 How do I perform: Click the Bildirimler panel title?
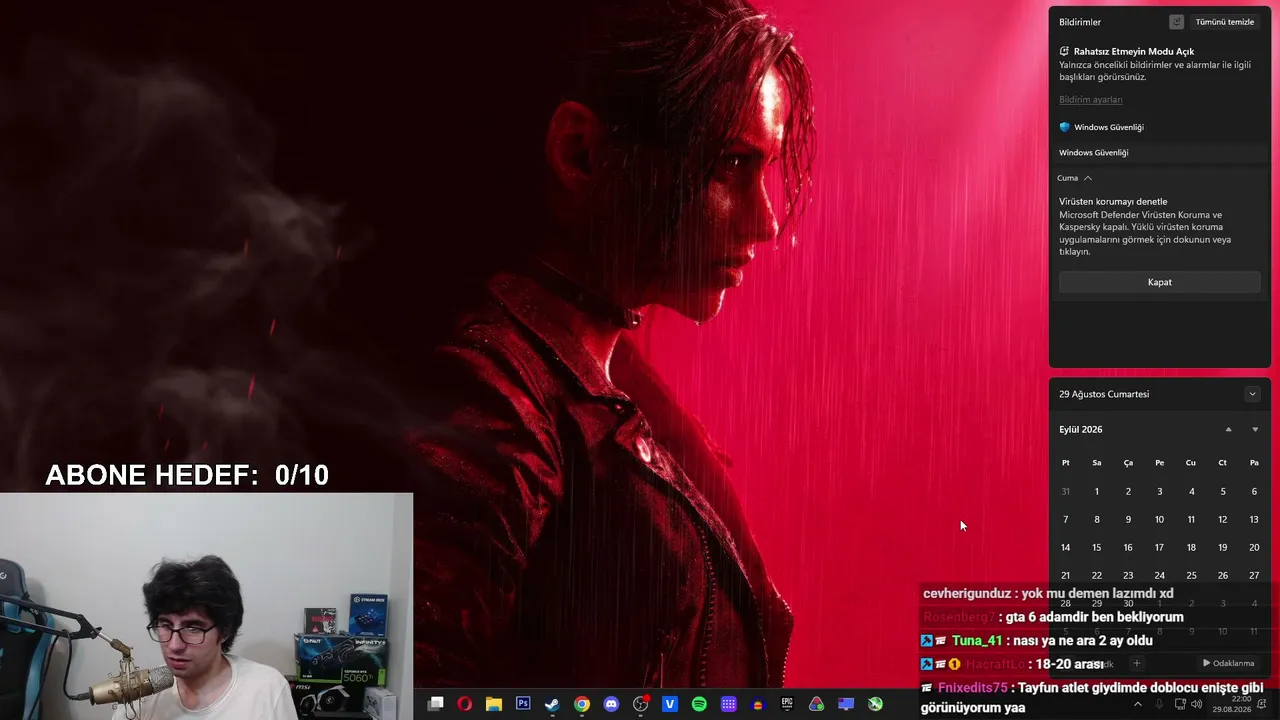coord(1080,22)
